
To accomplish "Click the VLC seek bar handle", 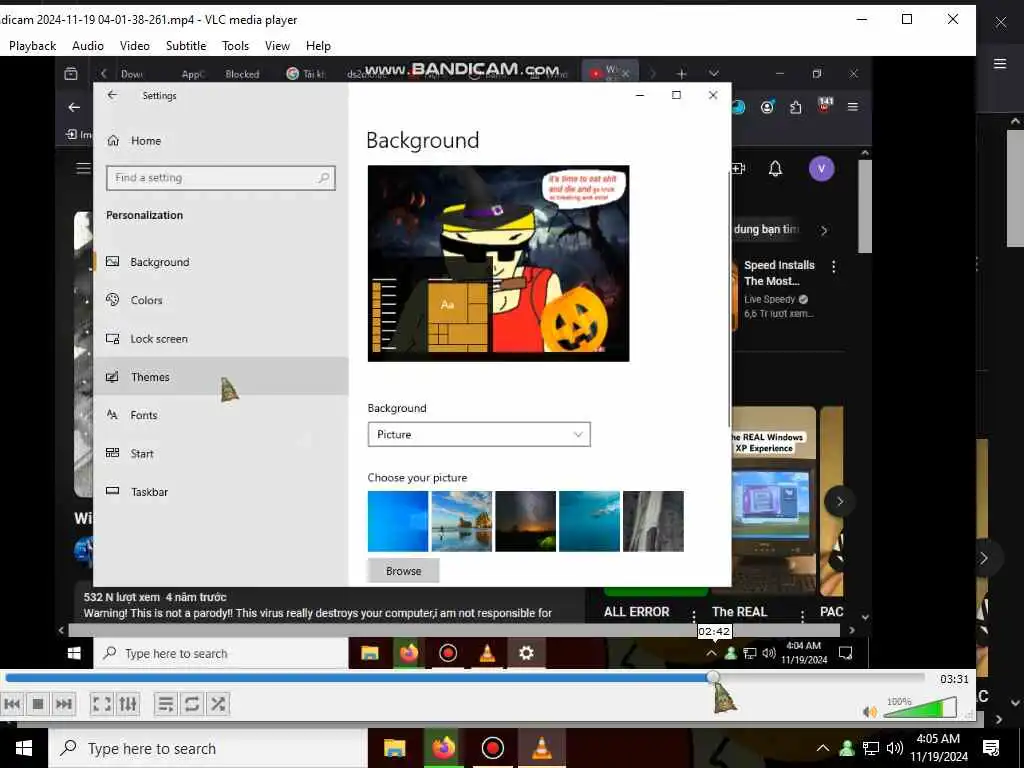I will [x=714, y=678].
